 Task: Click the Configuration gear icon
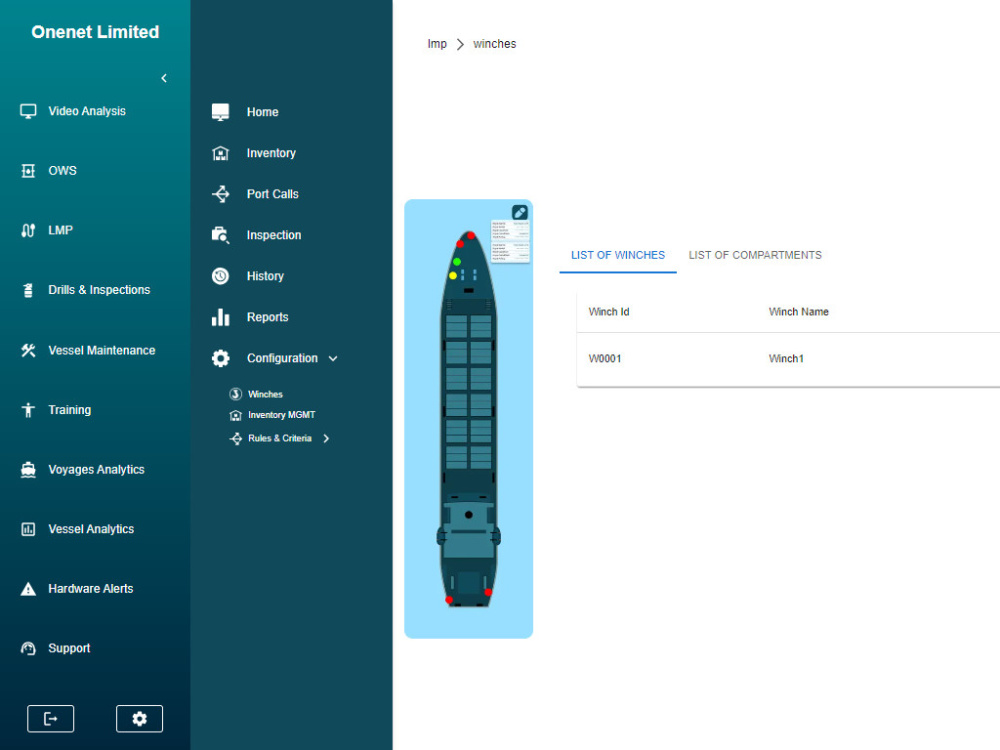(x=221, y=358)
